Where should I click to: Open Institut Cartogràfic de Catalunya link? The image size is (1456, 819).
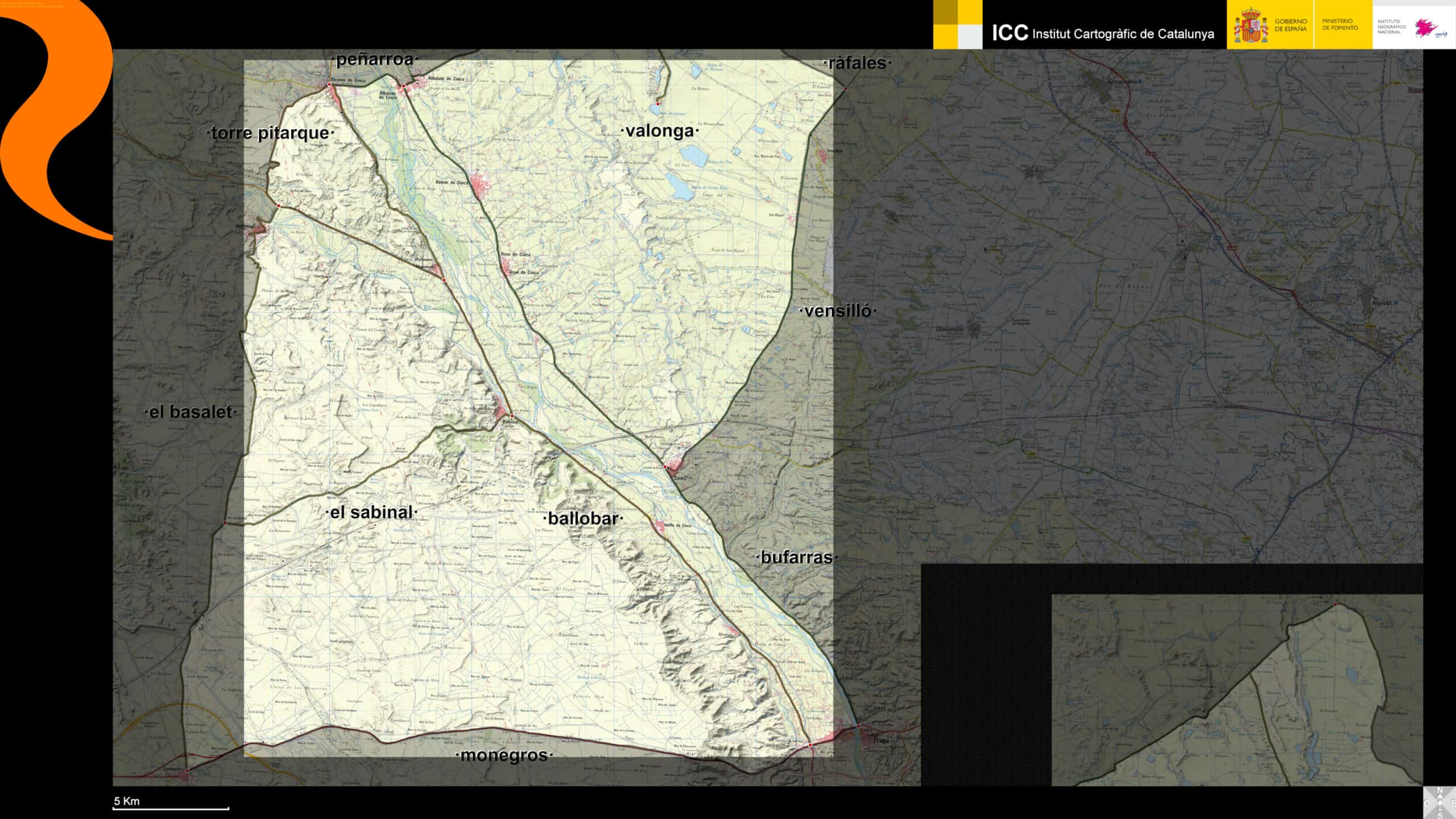pos(1102,33)
